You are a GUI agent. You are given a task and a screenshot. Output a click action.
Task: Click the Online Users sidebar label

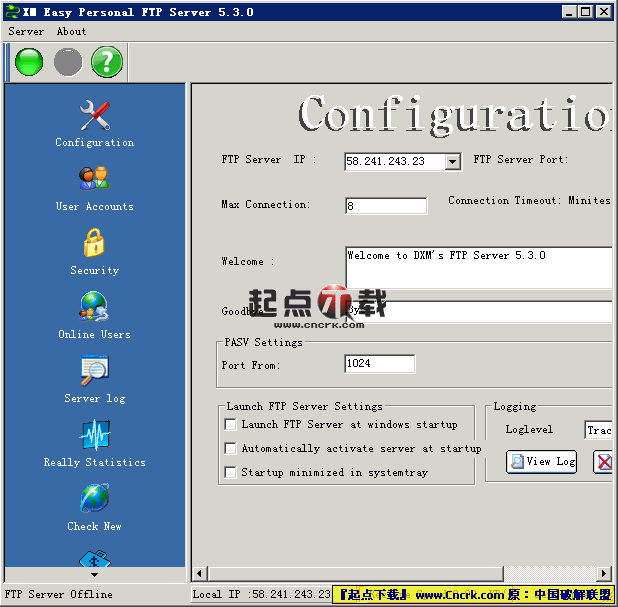tap(95, 334)
